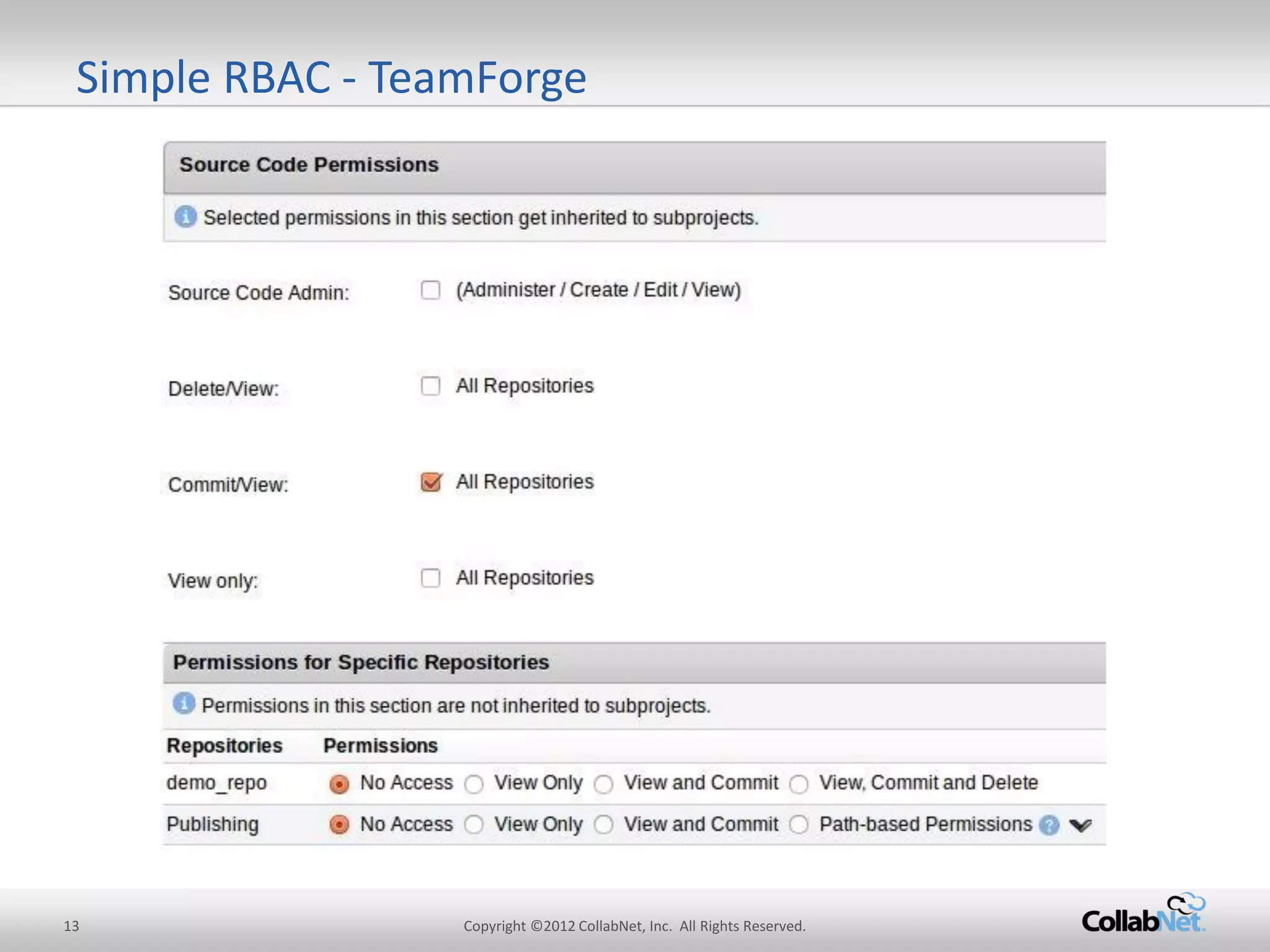Image resolution: width=1270 pixels, height=952 pixels.
Task: Click the Source Code Admin label
Action: coord(259,293)
